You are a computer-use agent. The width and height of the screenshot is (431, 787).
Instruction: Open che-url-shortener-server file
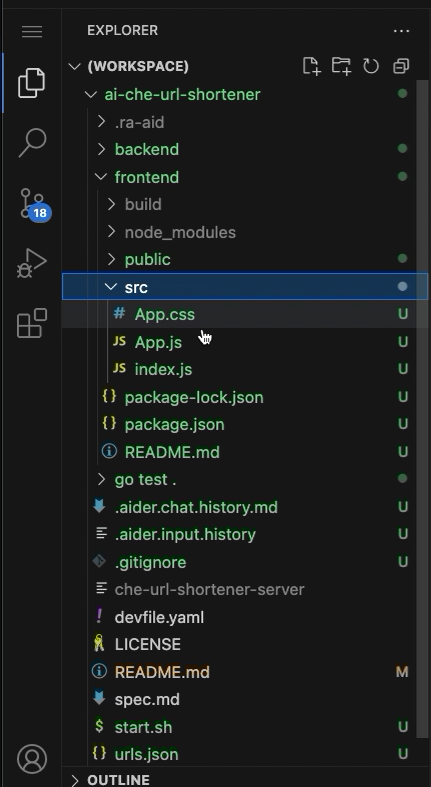(x=209, y=589)
